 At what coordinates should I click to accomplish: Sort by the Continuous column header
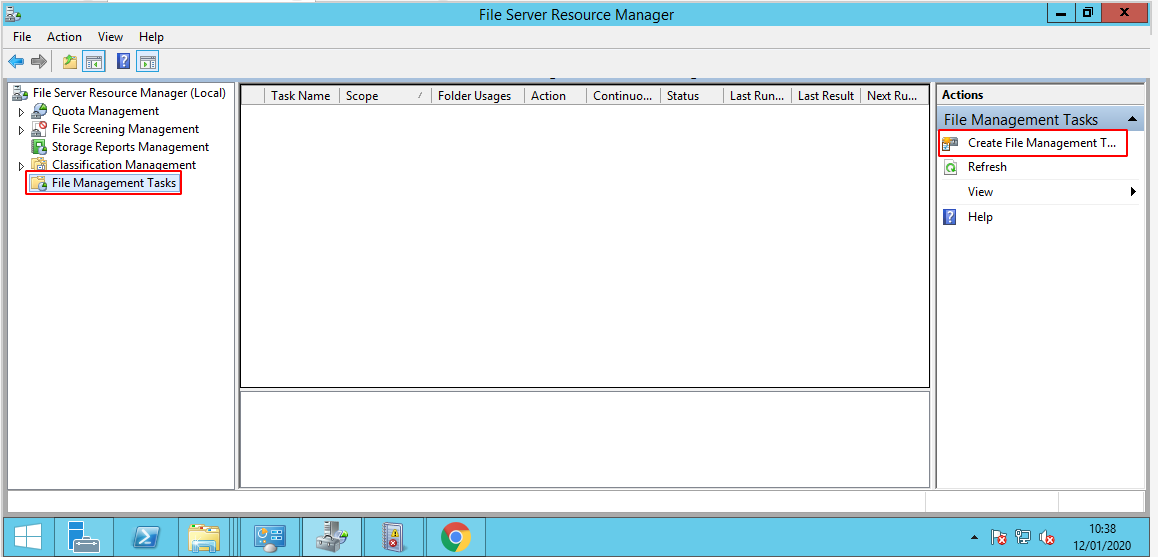click(x=623, y=96)
